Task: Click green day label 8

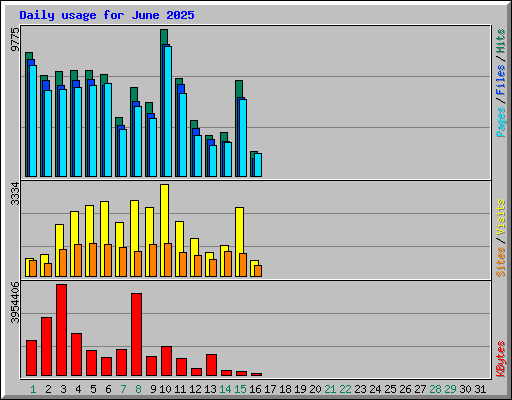Action: click(138, 389)
